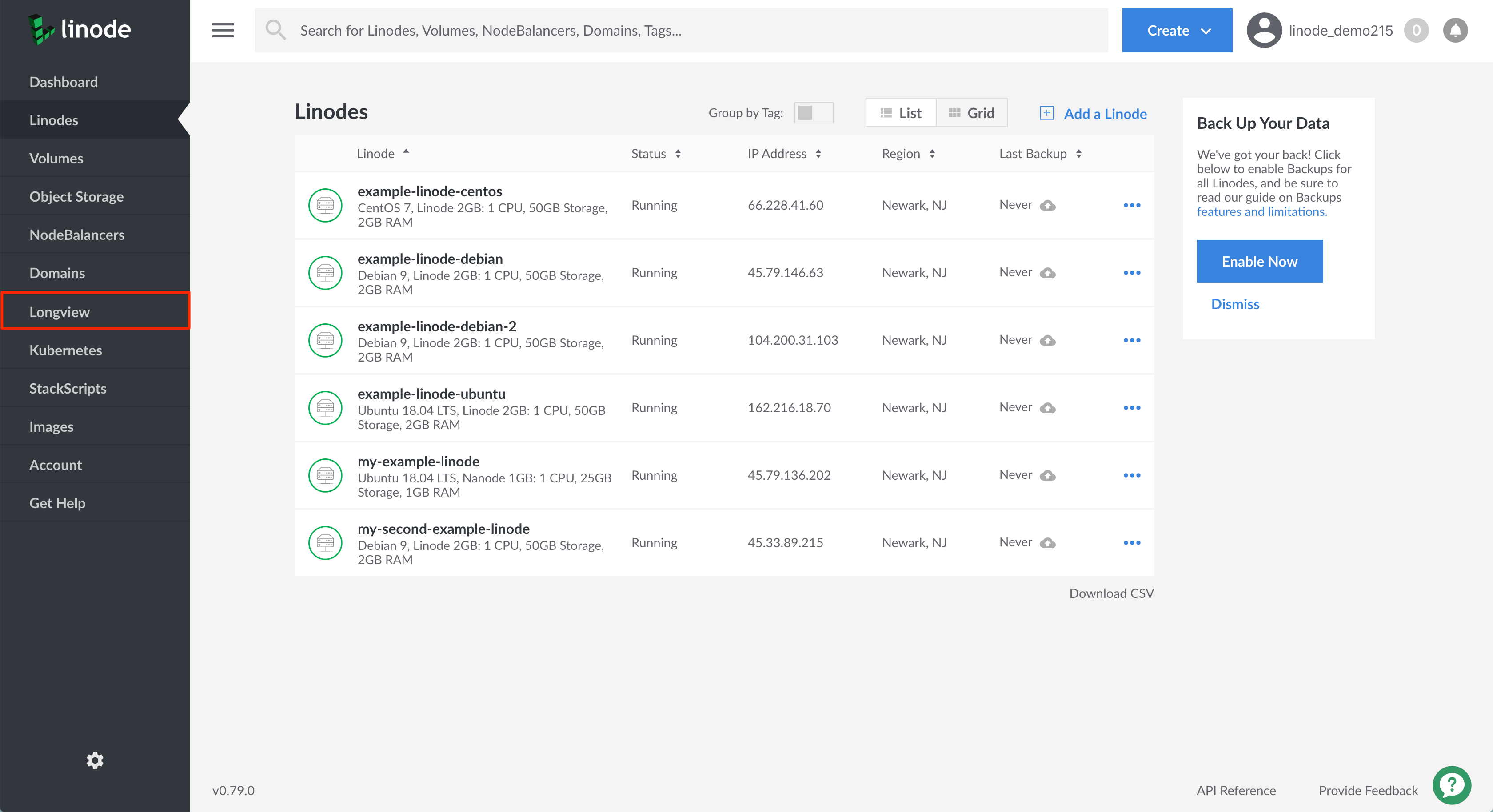Open Images in sidebar
The width and height of the screenshot is (1493, 812).
coord(95,426)
